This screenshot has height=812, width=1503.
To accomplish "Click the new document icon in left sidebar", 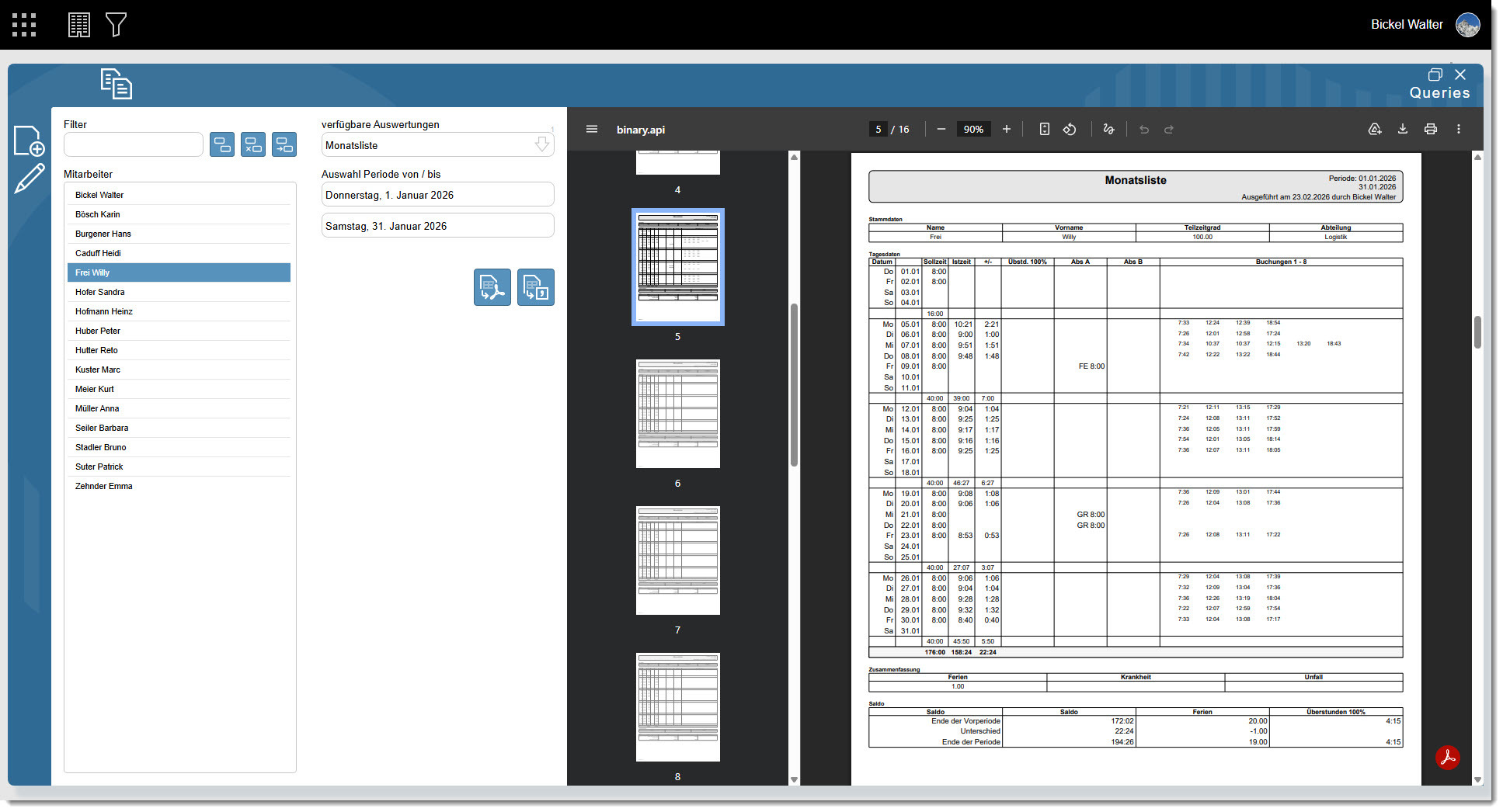I will (30, 141).
